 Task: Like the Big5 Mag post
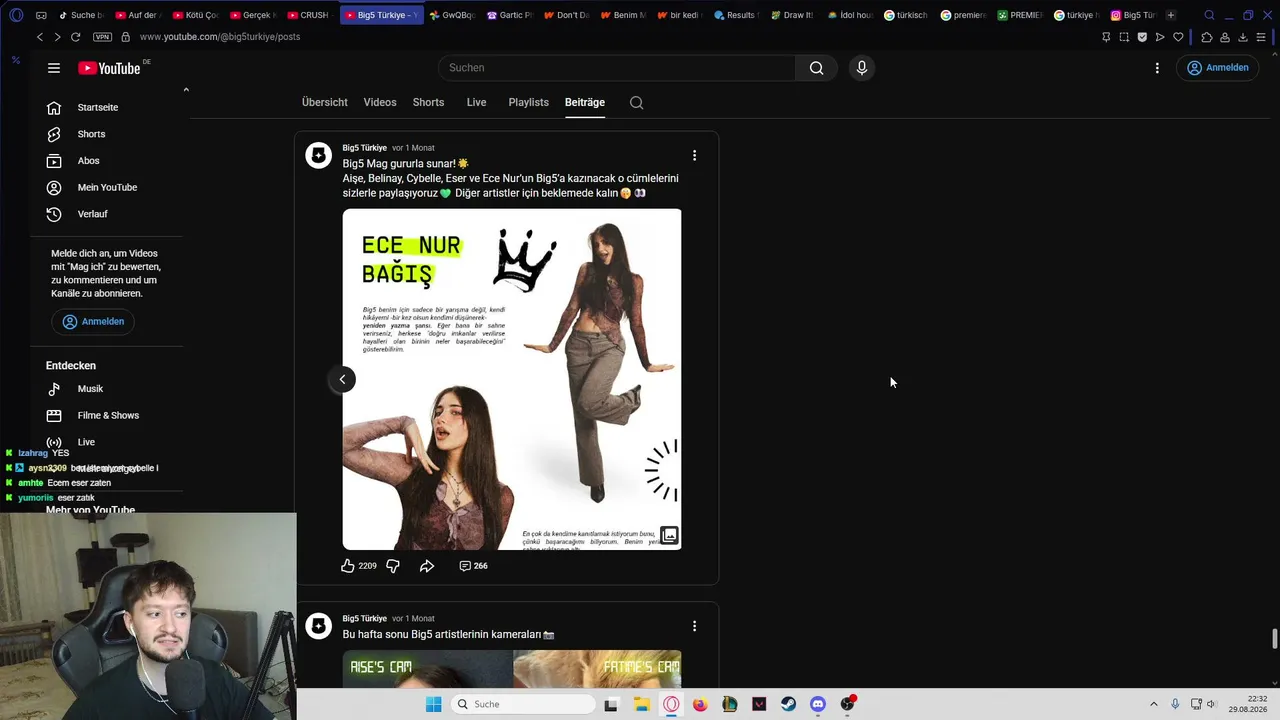tap(348, 566)
